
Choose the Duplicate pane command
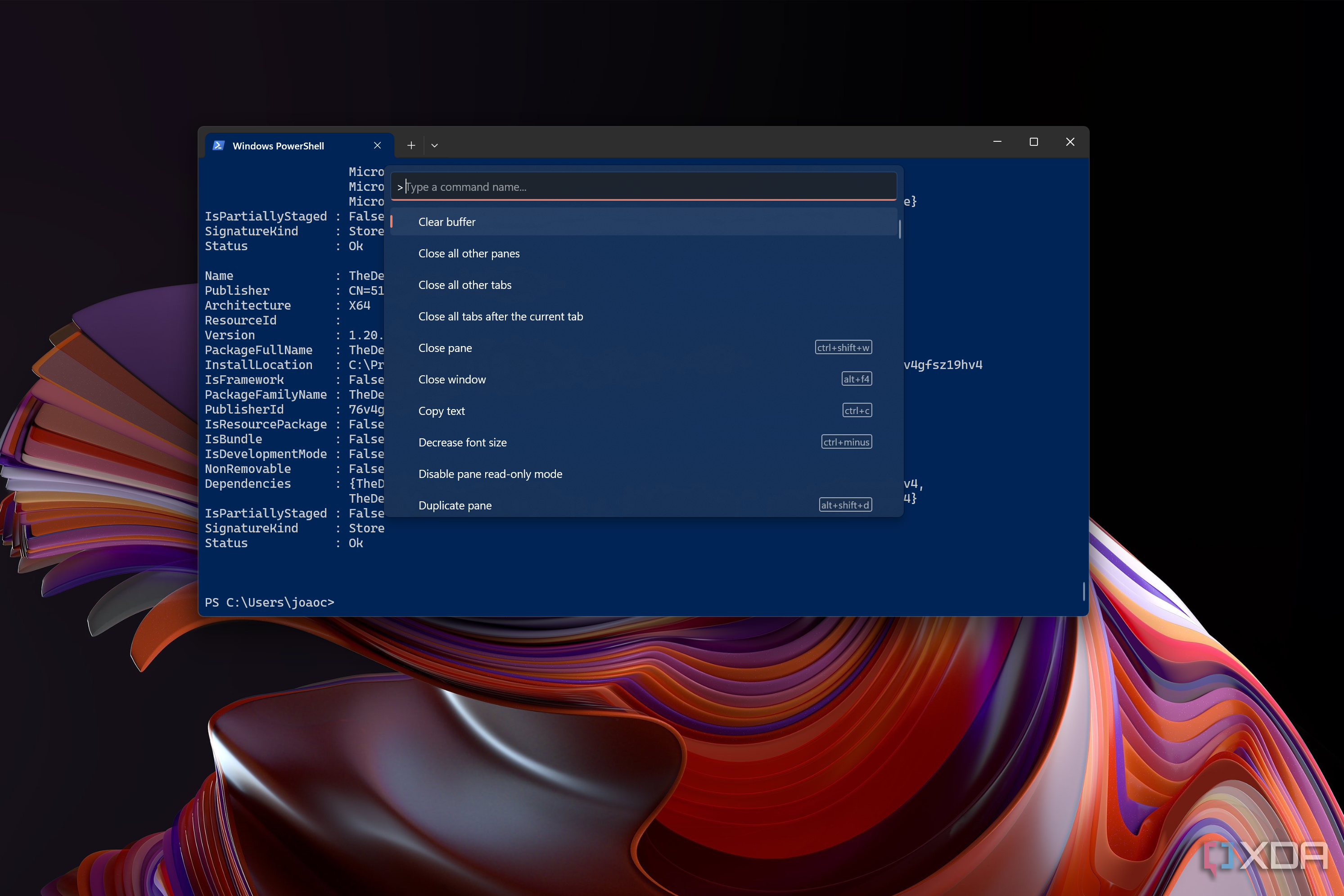455,504
